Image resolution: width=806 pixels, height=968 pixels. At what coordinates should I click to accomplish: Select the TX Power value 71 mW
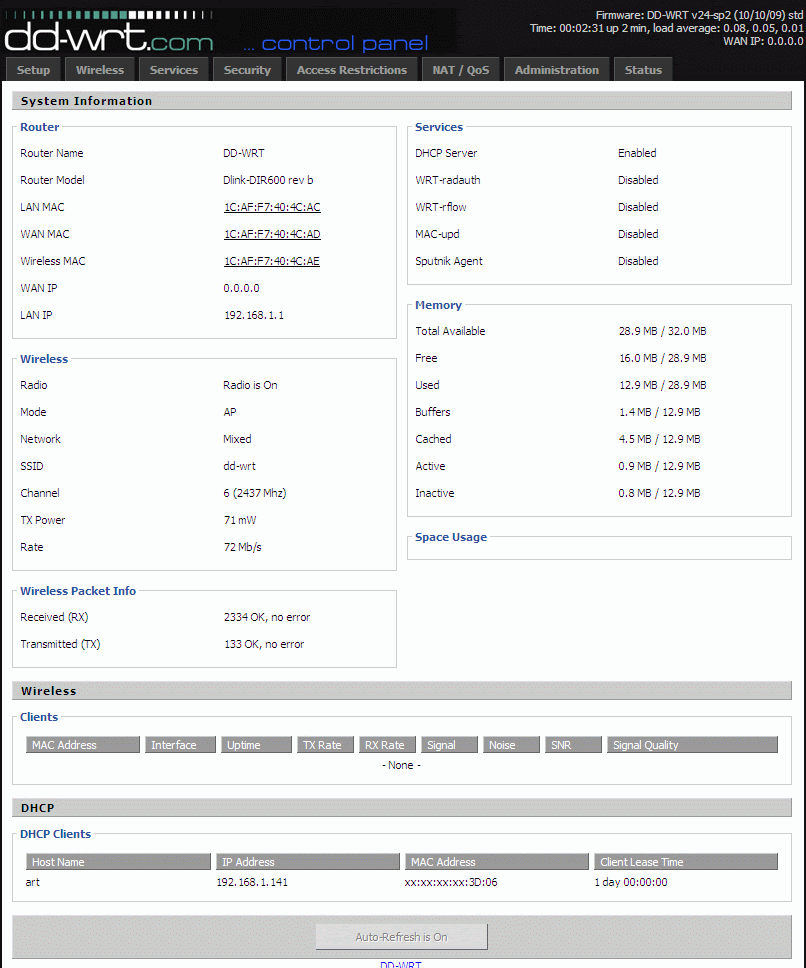coord(240,520)
